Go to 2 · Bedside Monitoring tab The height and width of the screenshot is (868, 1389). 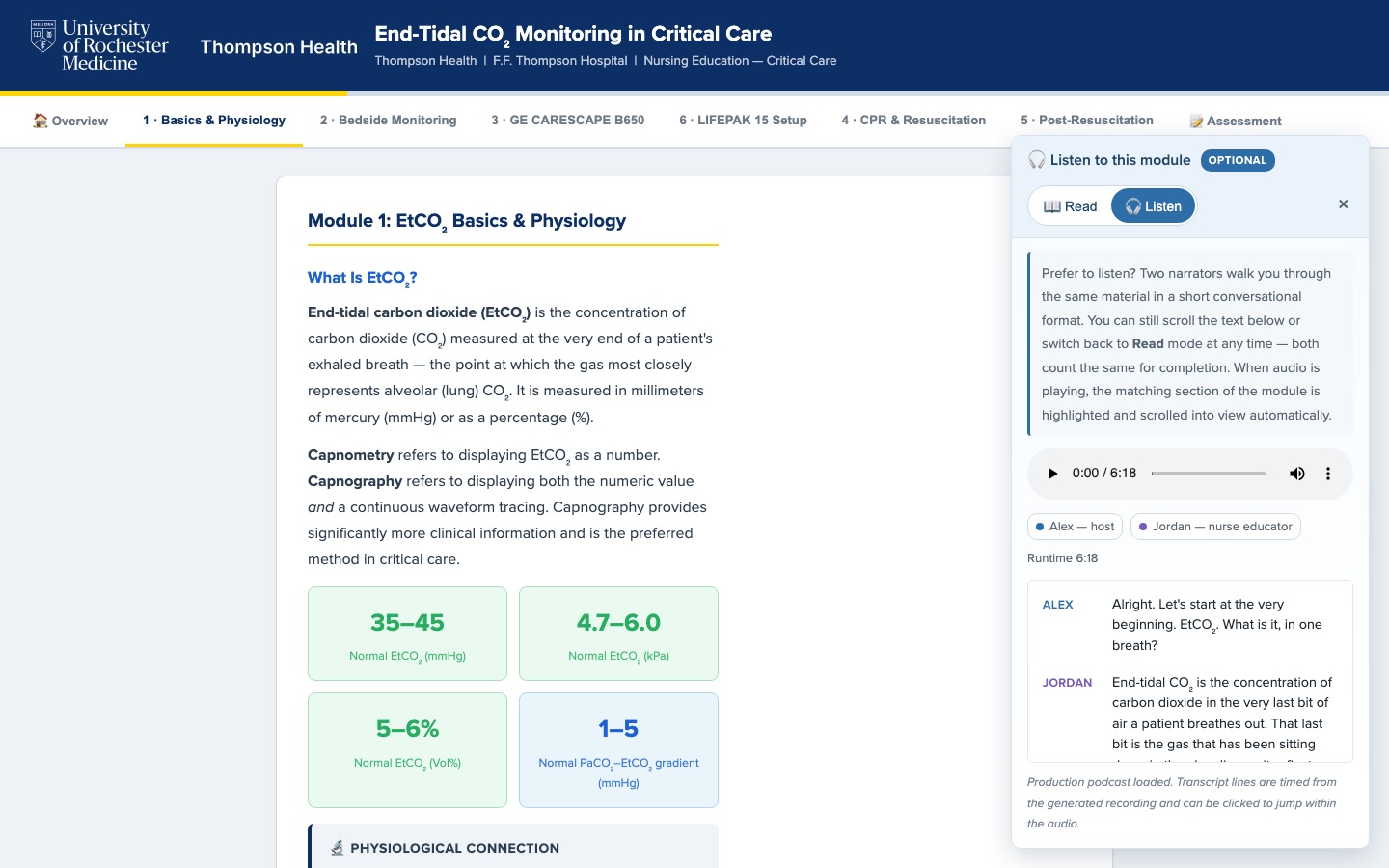(388, 121)
